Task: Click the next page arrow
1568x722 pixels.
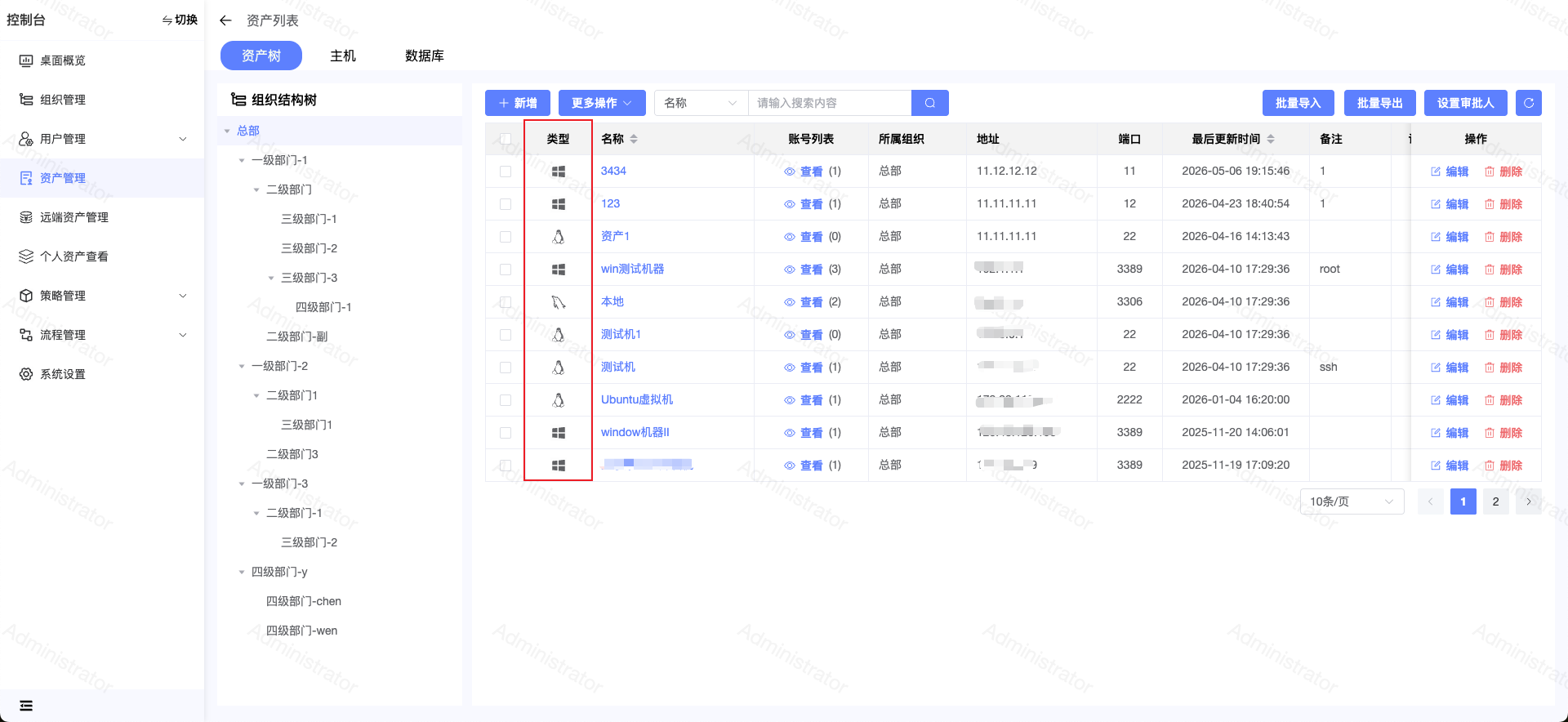Action: pos(1529,501)
